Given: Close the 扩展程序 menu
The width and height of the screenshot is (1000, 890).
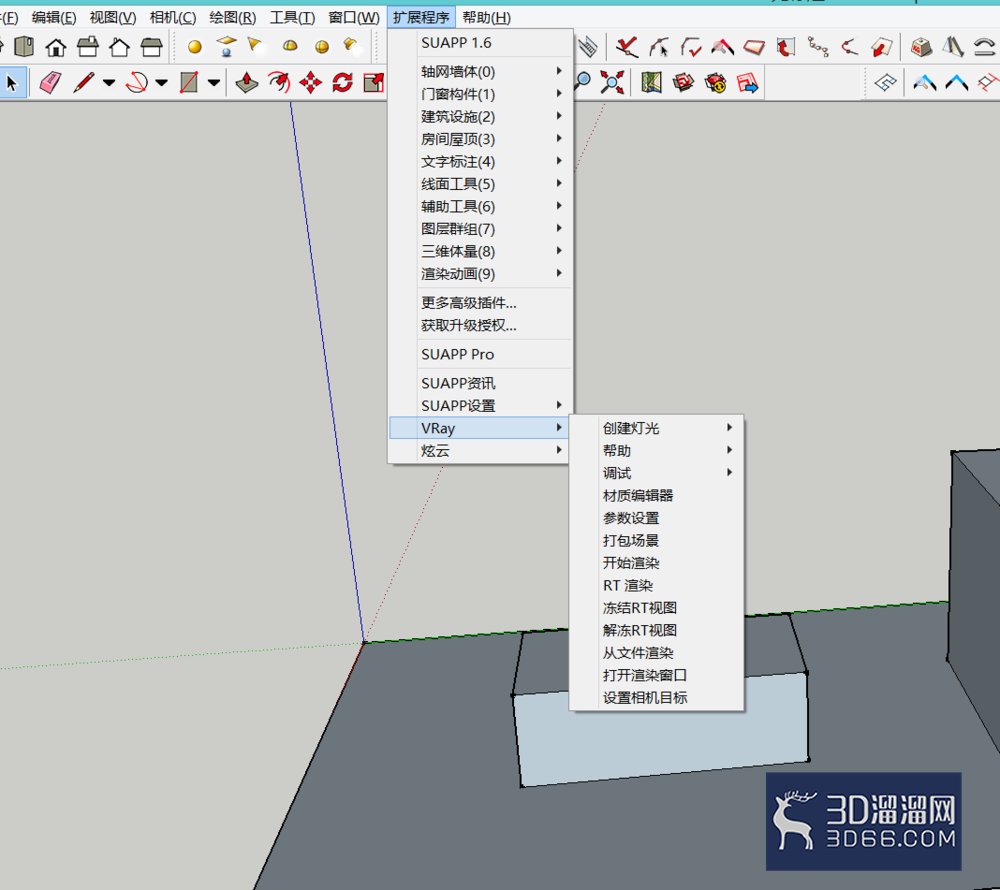Looking at the screenshot, I should (421, 17).
